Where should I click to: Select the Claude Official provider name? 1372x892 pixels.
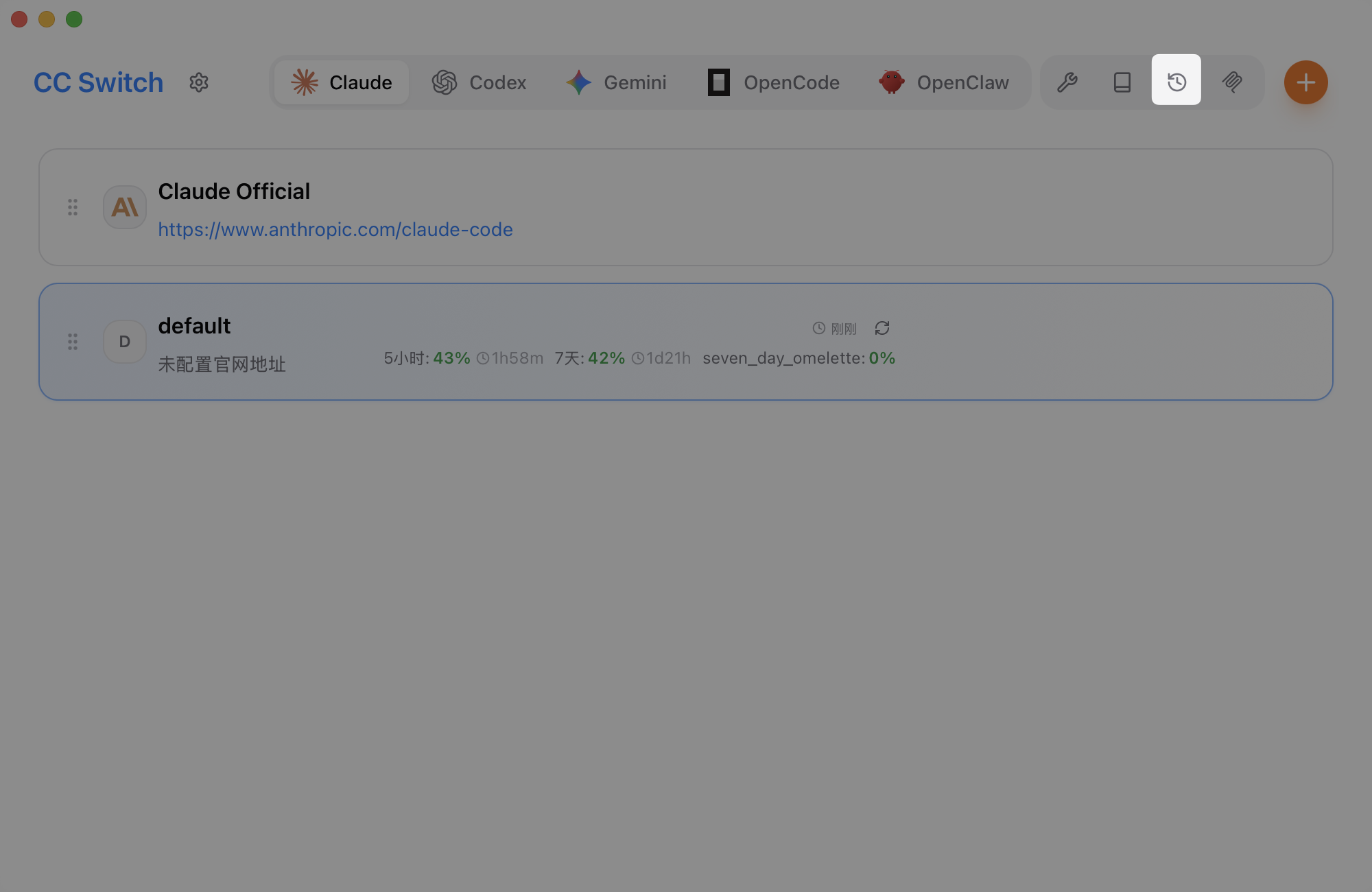234,191
